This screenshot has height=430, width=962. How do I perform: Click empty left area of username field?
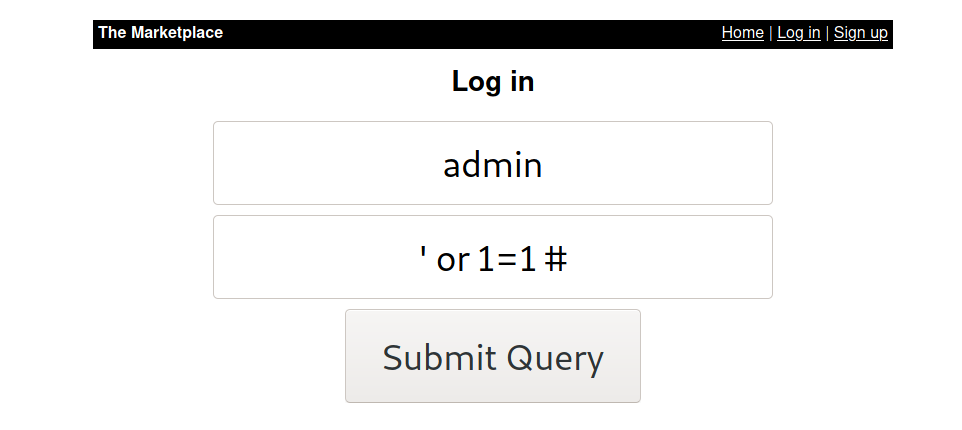point(307,163)
